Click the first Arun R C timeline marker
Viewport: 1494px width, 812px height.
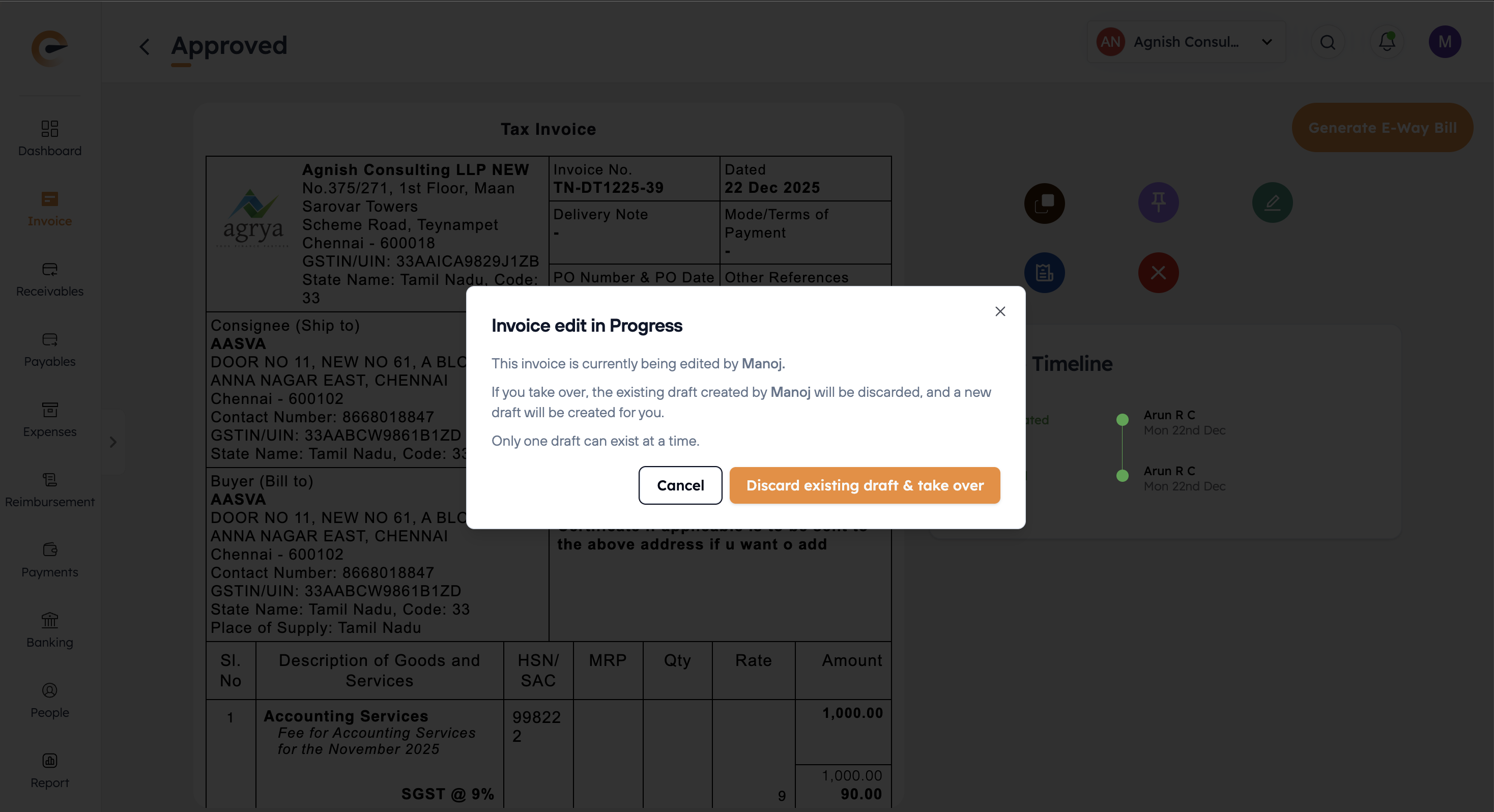[x=1122, y=419]
